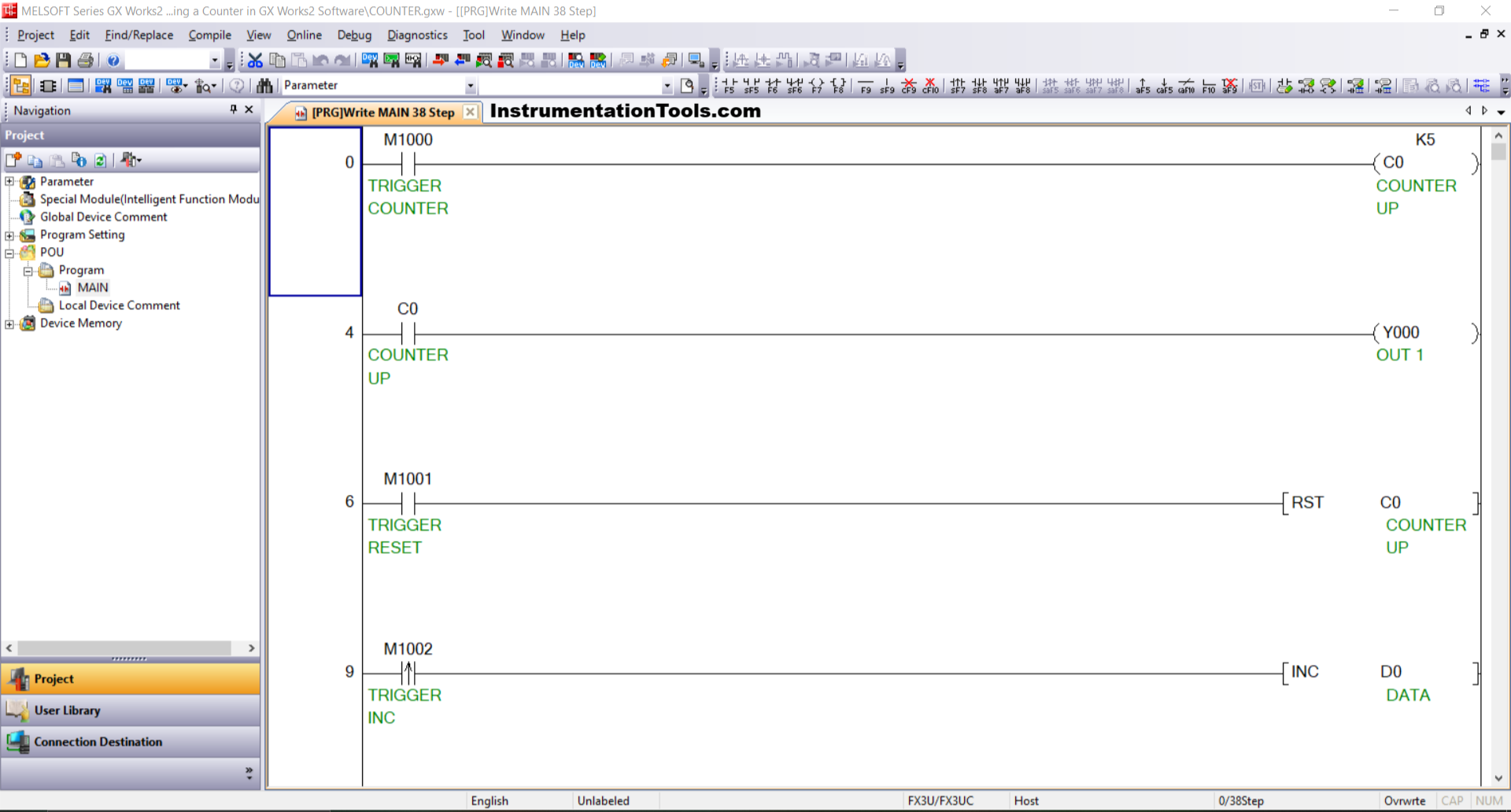Toggle the Navigation window icon in toolbar

(21, 86)
